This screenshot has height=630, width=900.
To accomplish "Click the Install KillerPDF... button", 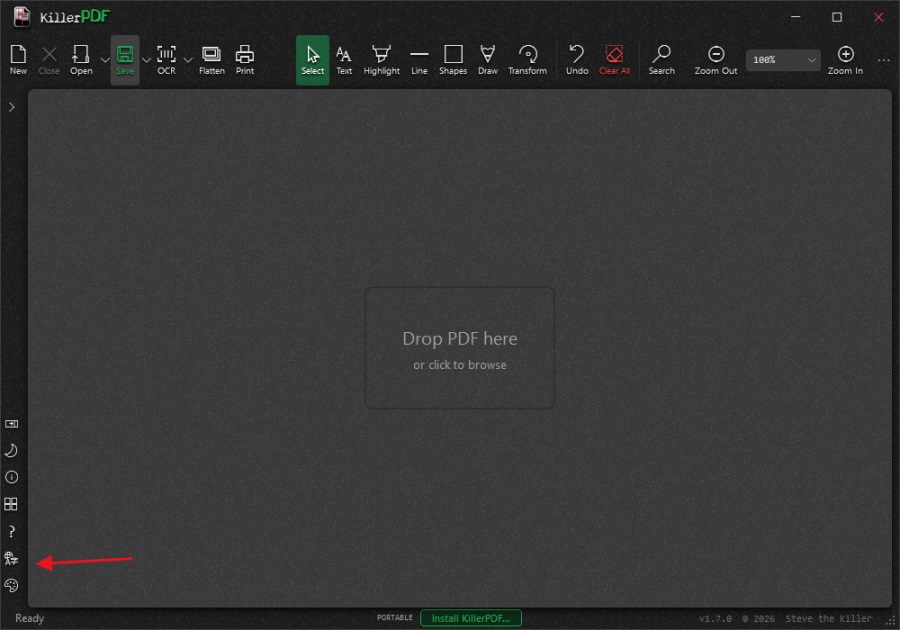I will point(471,618).
